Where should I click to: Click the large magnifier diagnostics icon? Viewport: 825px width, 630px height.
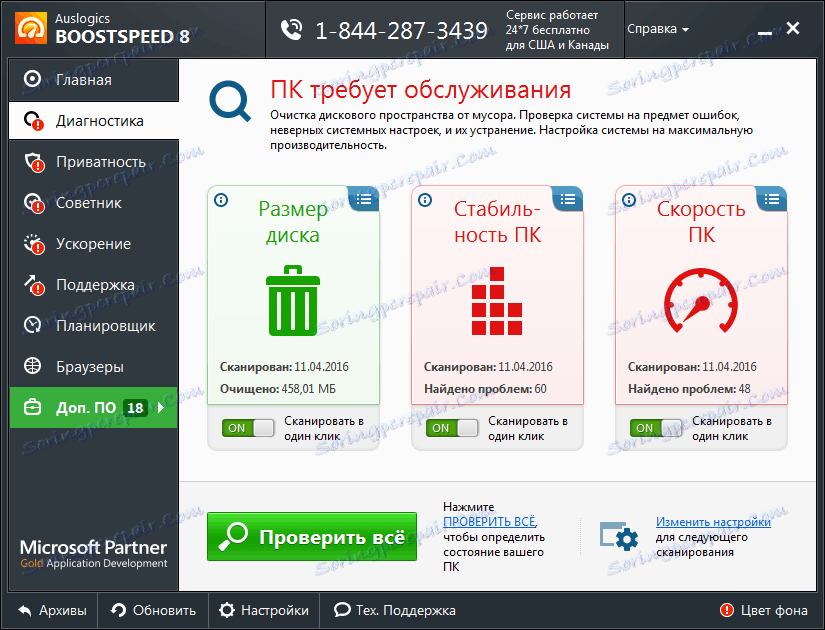pos(230,101)
